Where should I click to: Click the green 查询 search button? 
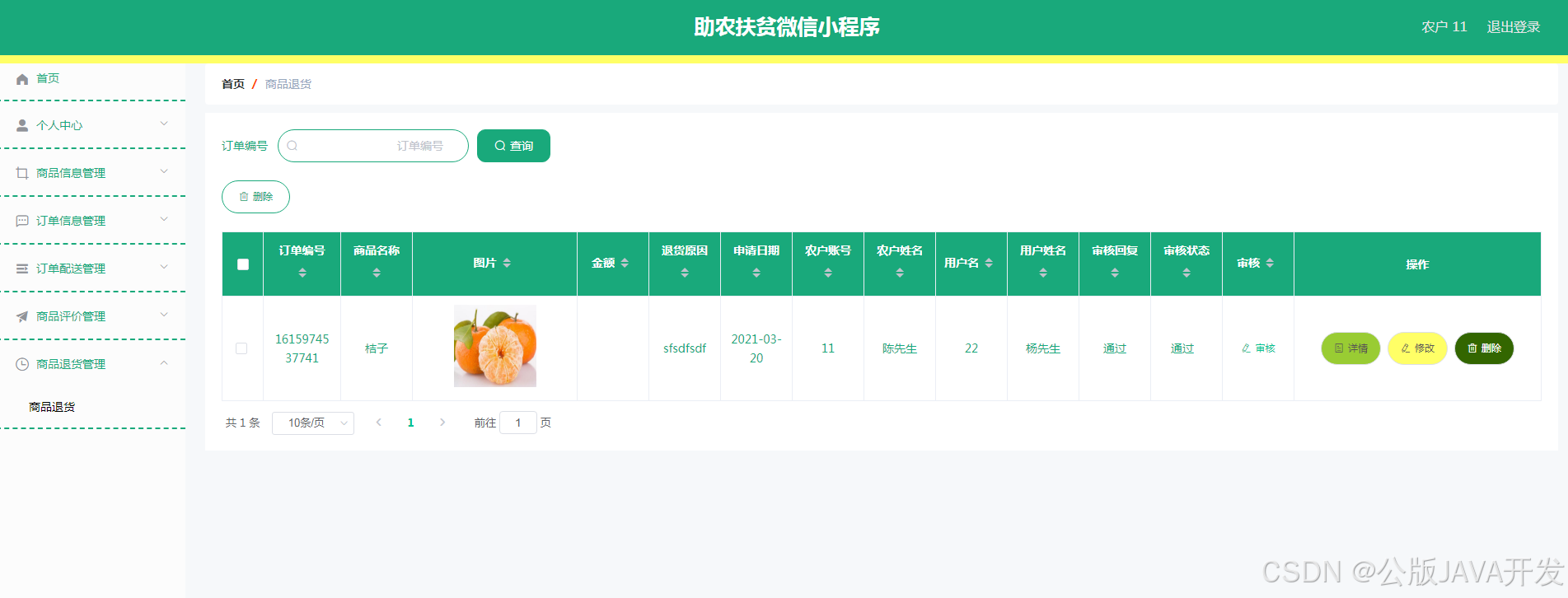tap(513, 146)
